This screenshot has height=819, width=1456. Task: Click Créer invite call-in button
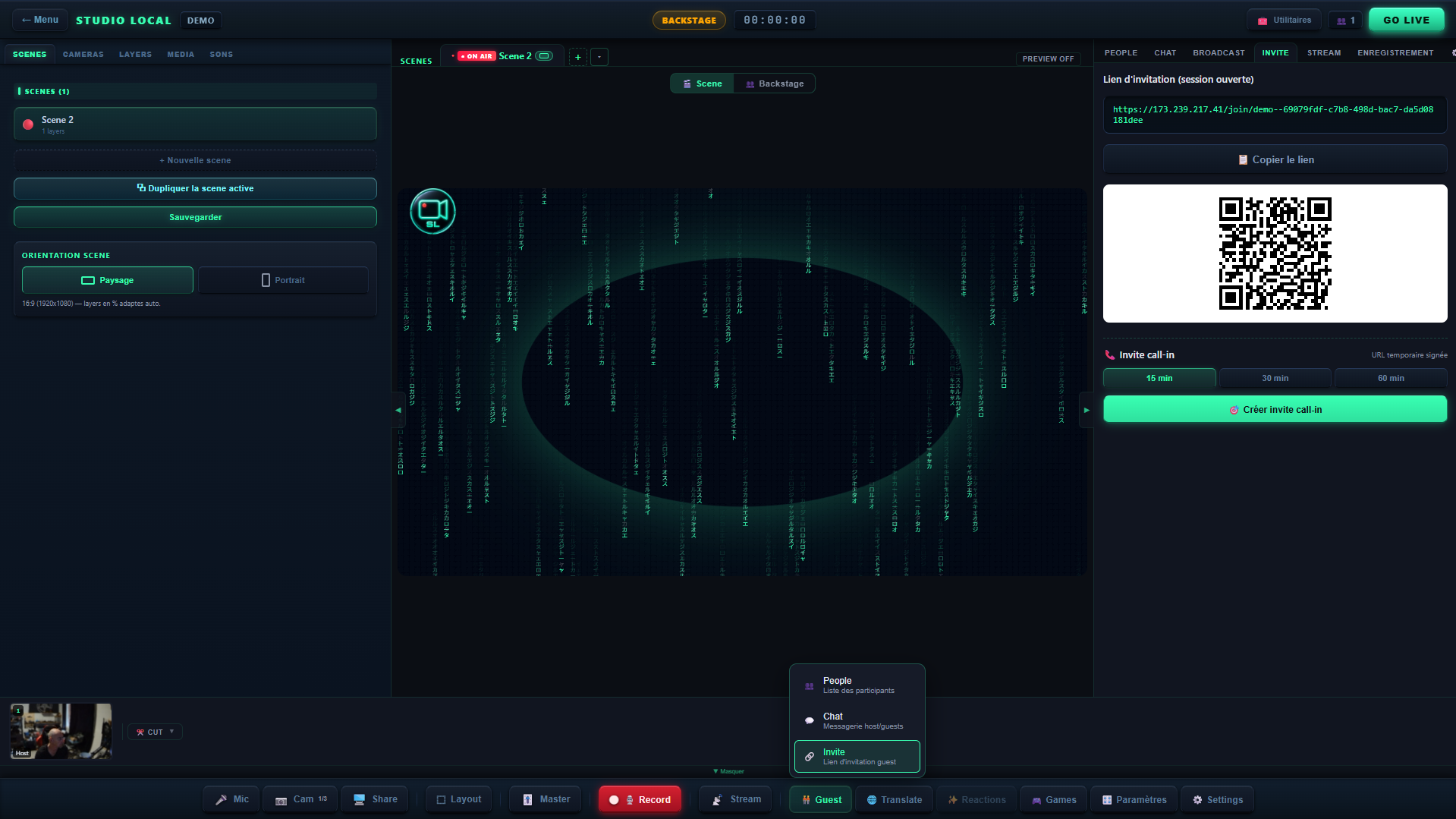tap(1275, 409)
